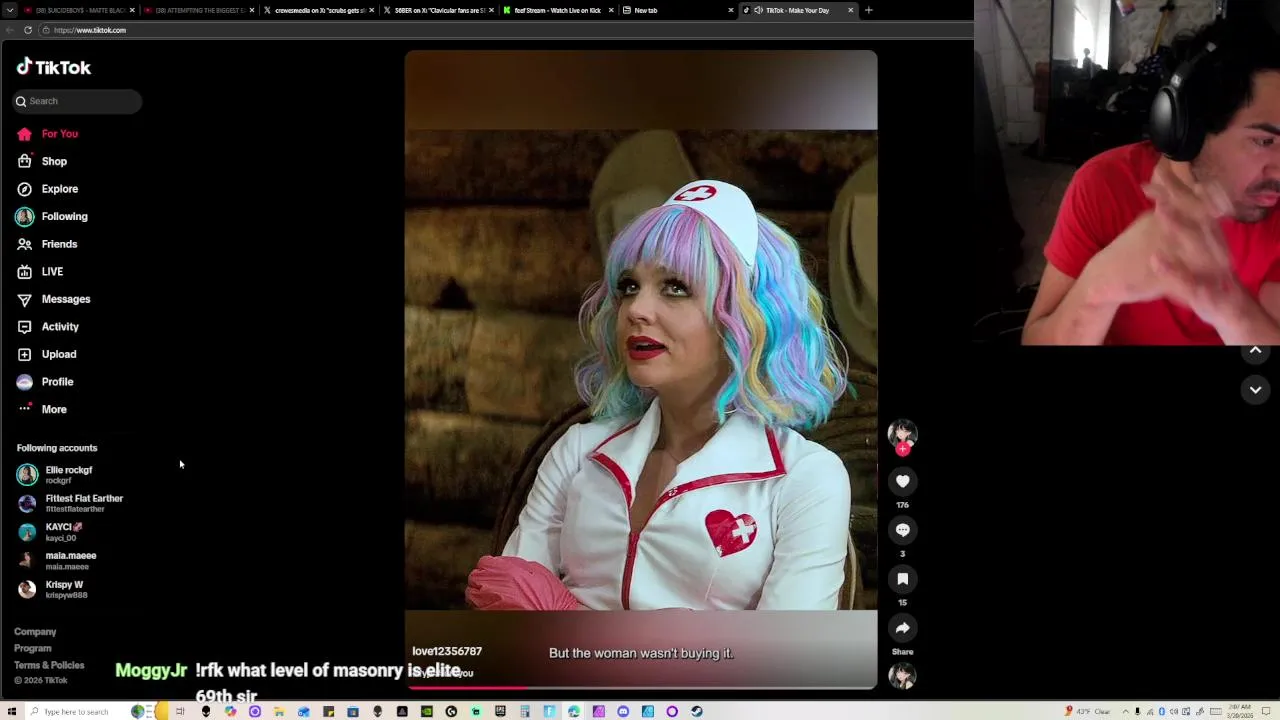Switch to the SUICIDEBOYS browser tab
The height and width of the screenshot is (720, 1280).
pyautogui.click(x=80, y=10)
